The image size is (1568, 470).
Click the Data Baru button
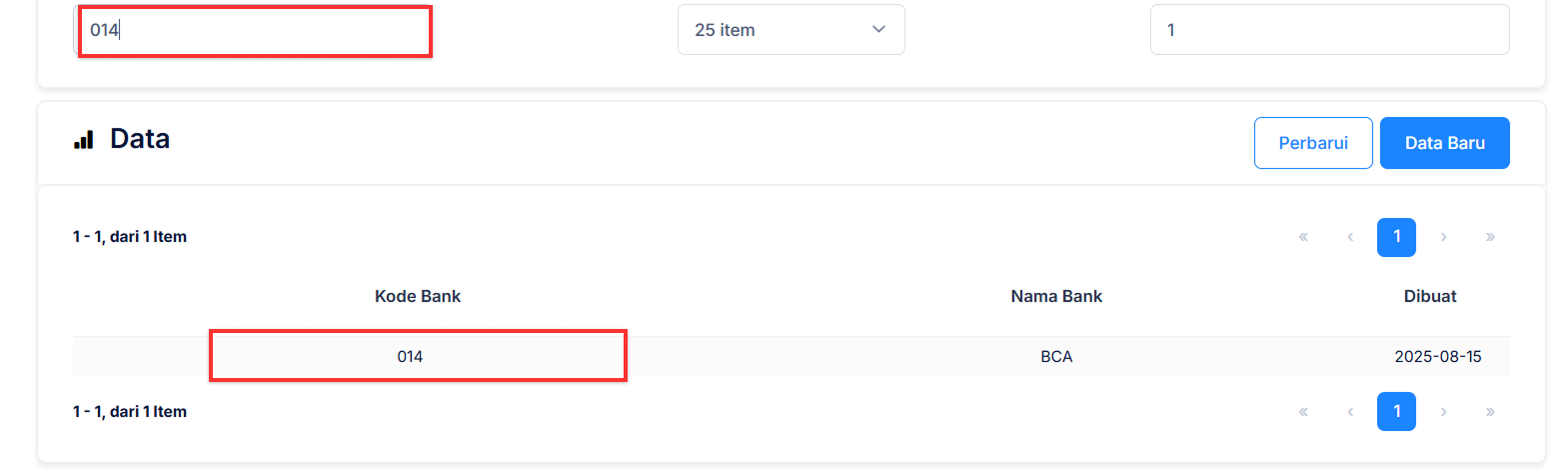(1444, 143)
